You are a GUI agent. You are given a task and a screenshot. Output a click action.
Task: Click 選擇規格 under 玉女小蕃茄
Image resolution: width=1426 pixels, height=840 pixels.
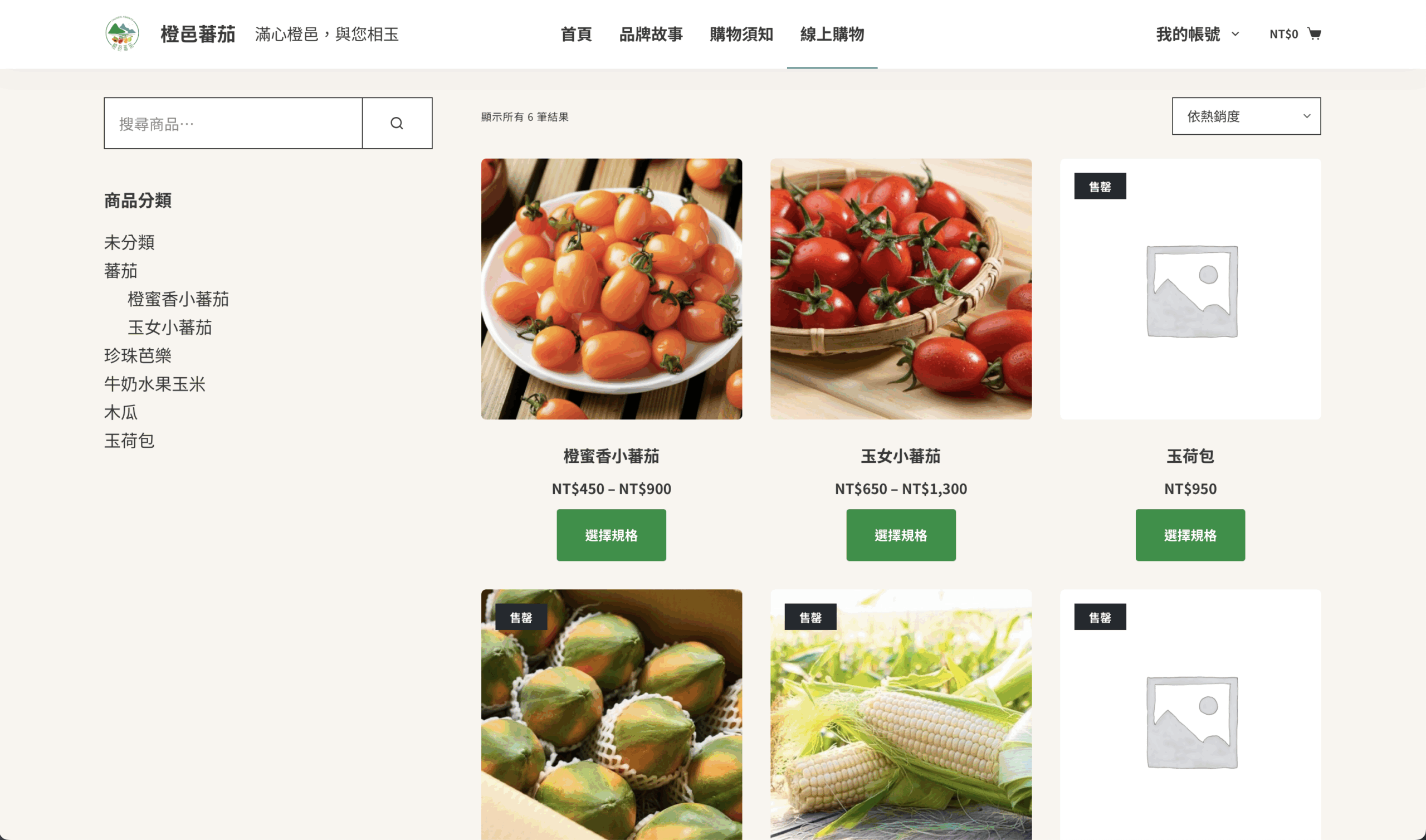click(900, 535)
